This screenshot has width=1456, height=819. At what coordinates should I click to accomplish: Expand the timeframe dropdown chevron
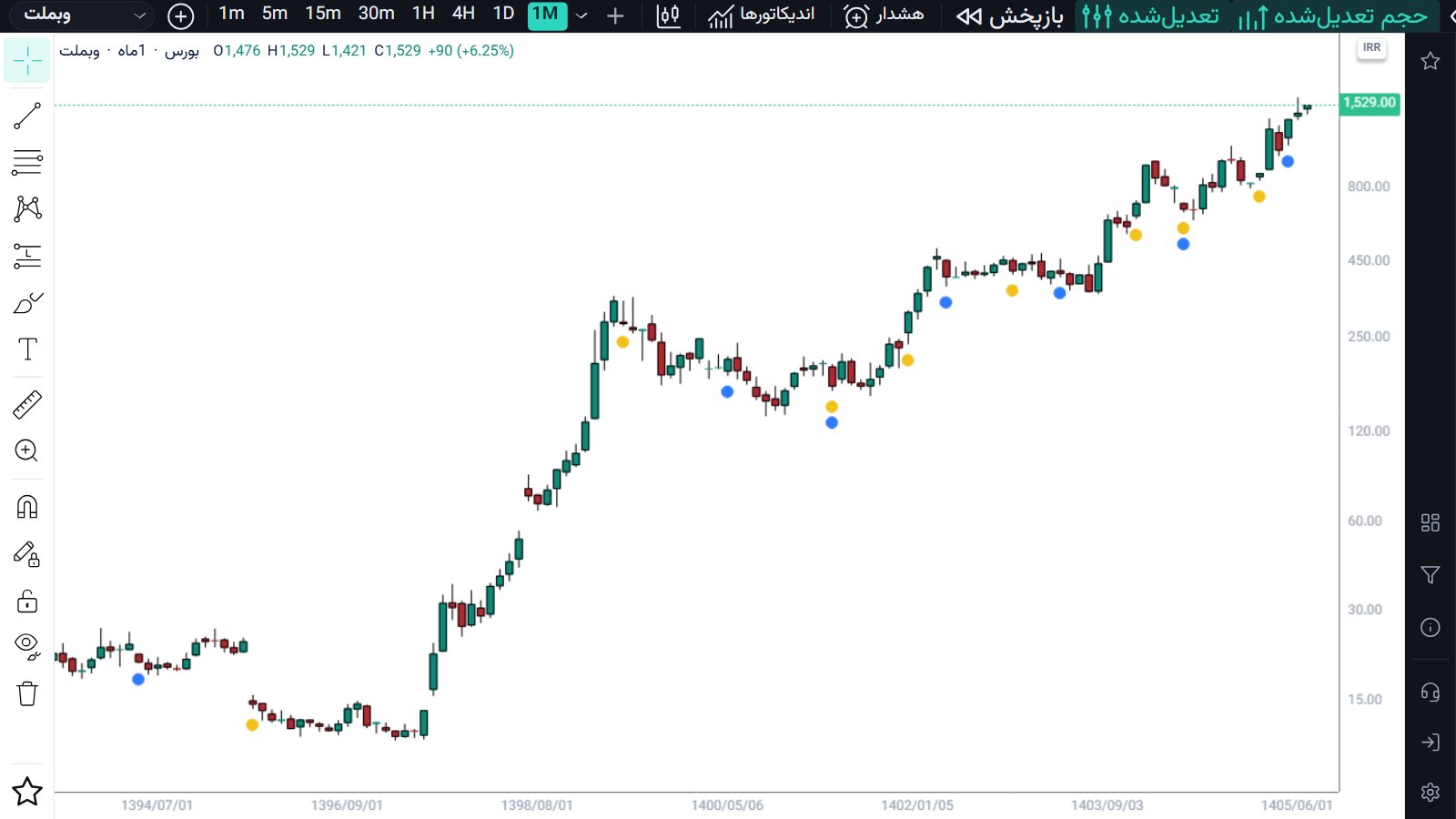[581, 15]
